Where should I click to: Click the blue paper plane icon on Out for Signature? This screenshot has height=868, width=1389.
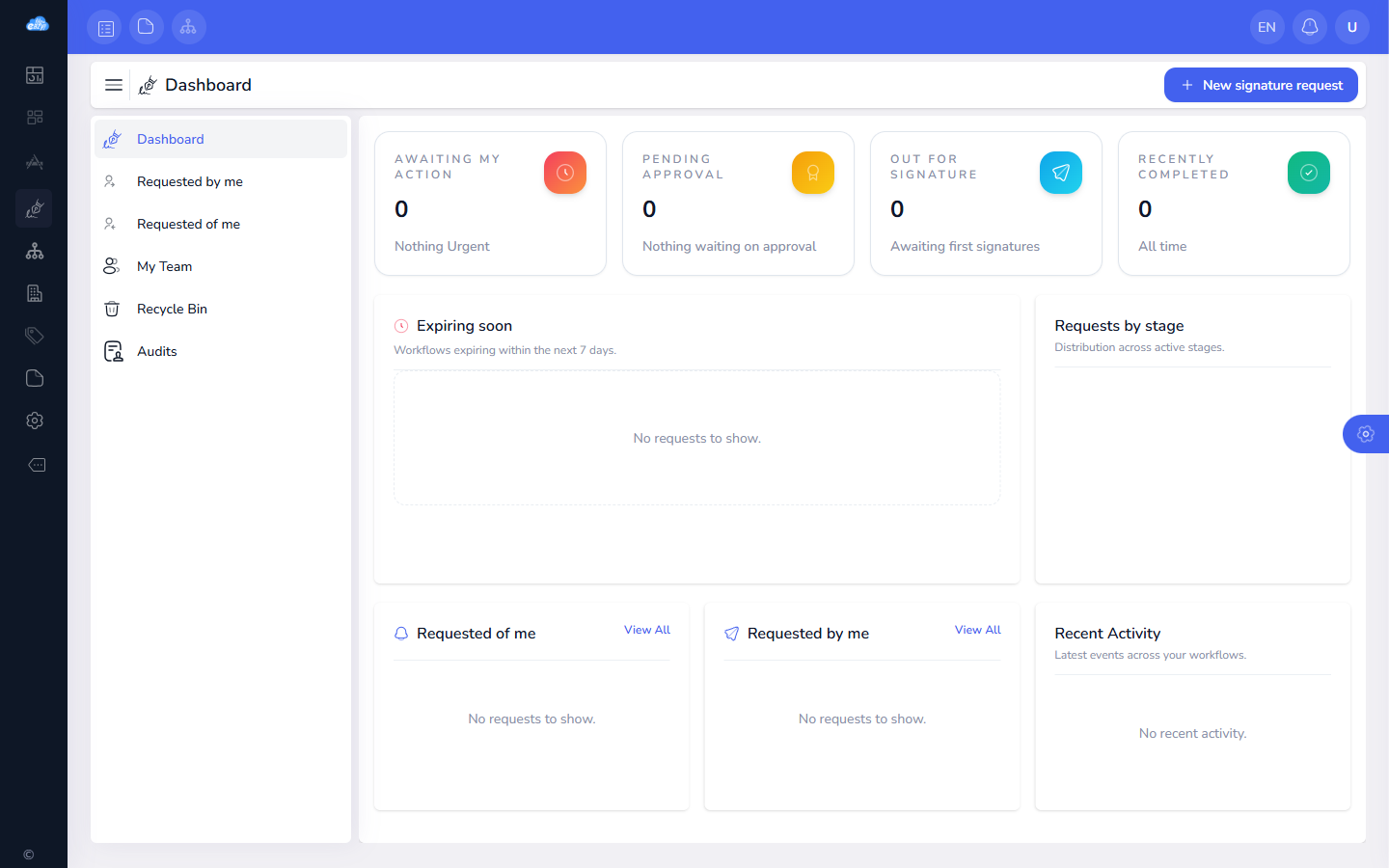click(x=1061, y=173)
